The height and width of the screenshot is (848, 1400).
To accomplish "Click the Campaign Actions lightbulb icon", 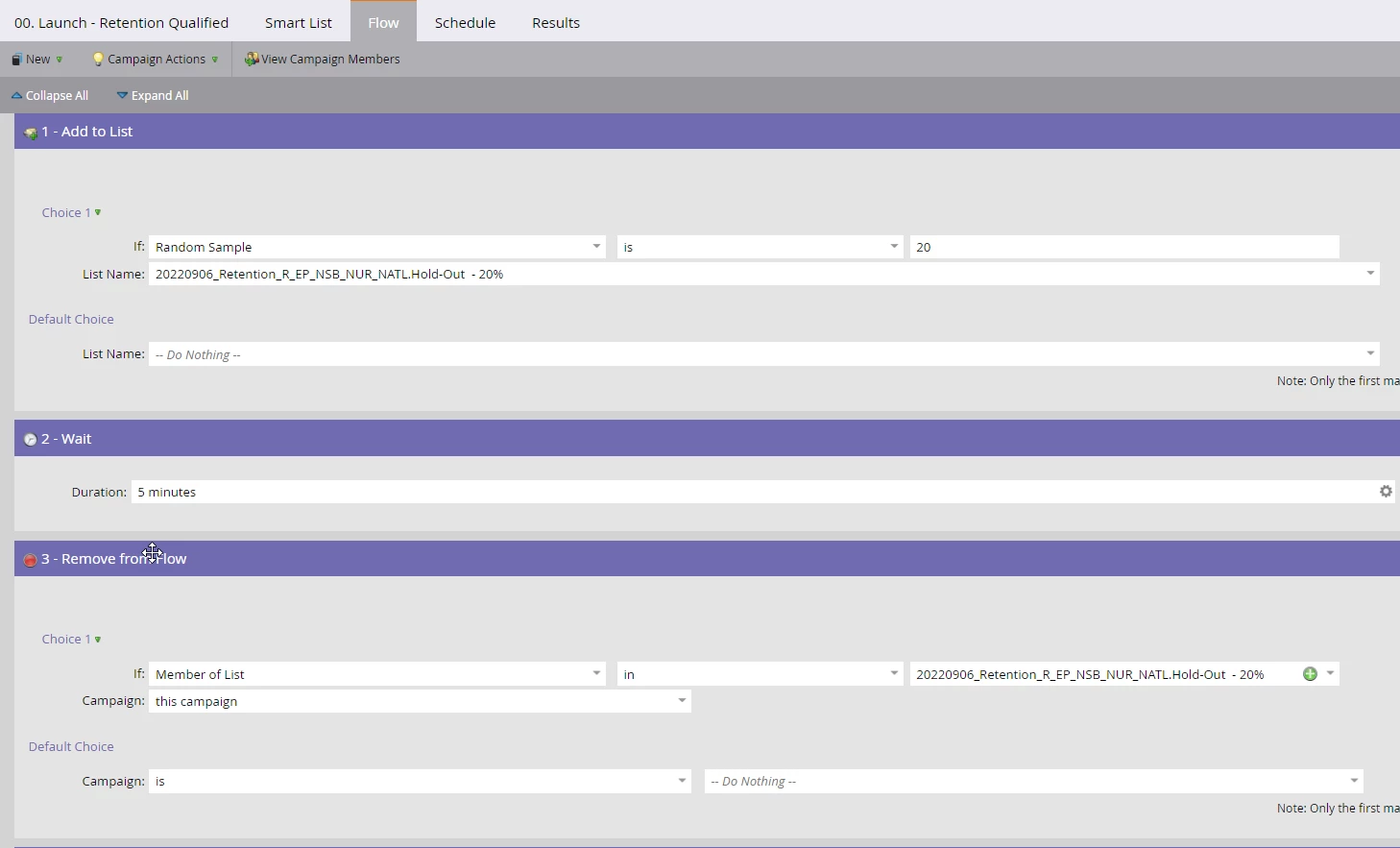I will pos(98,60).
